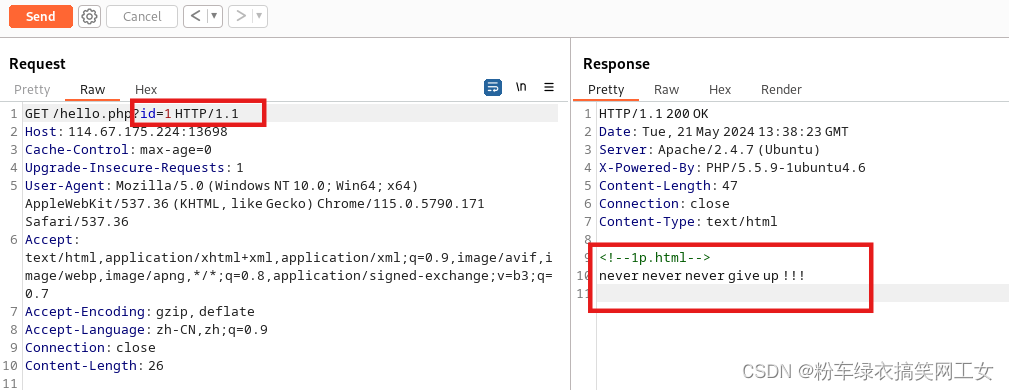Switch Request view to Hex tab

[x=146, y=89]
